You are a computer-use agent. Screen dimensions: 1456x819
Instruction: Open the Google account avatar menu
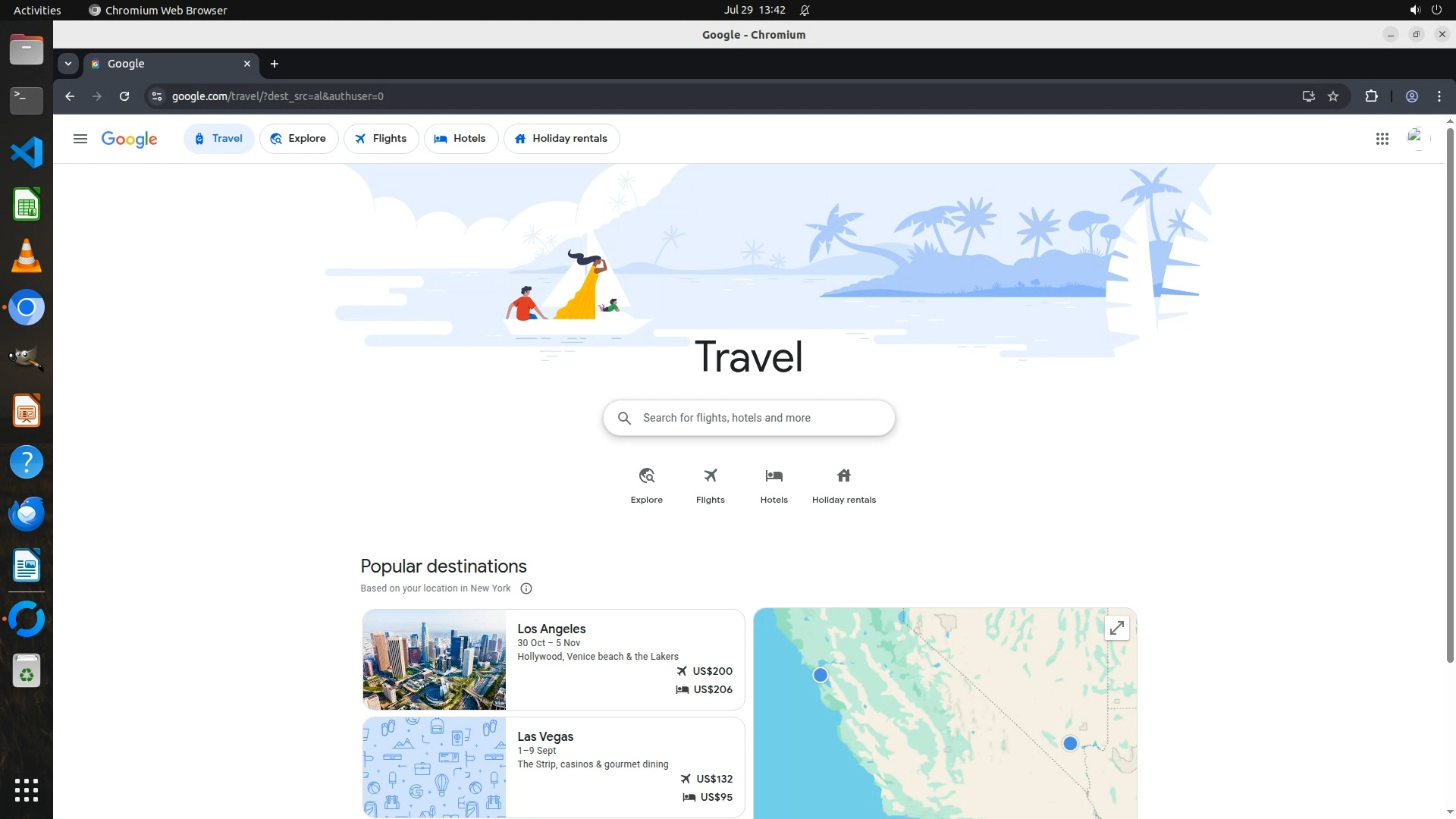point(1415,139)
